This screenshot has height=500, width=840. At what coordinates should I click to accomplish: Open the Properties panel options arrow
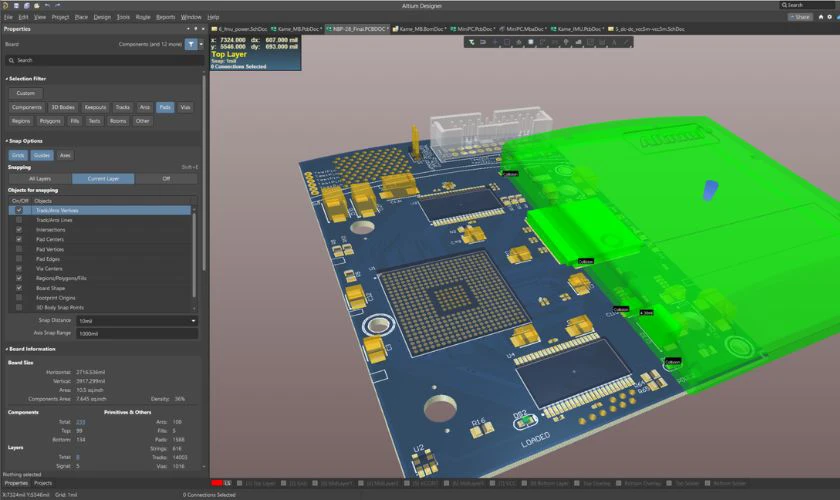(x=188, y=29)
